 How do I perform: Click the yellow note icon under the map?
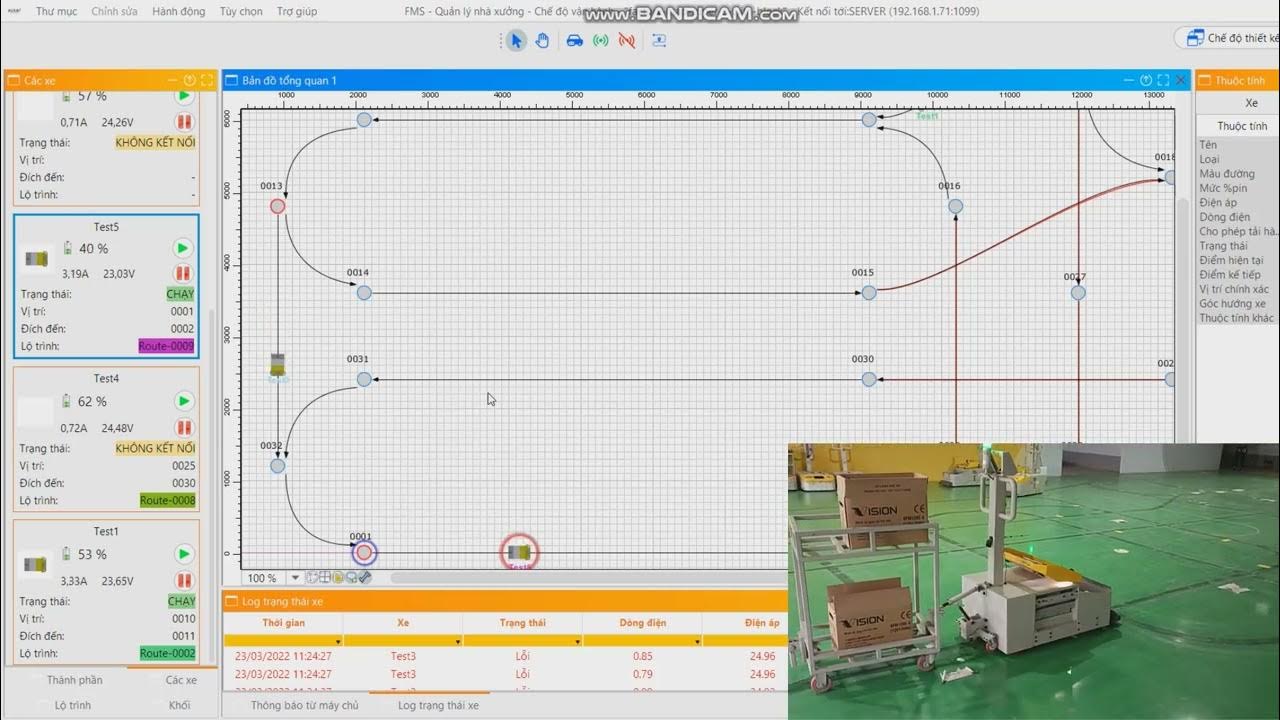pyautogui.click(x=338, y=577)
